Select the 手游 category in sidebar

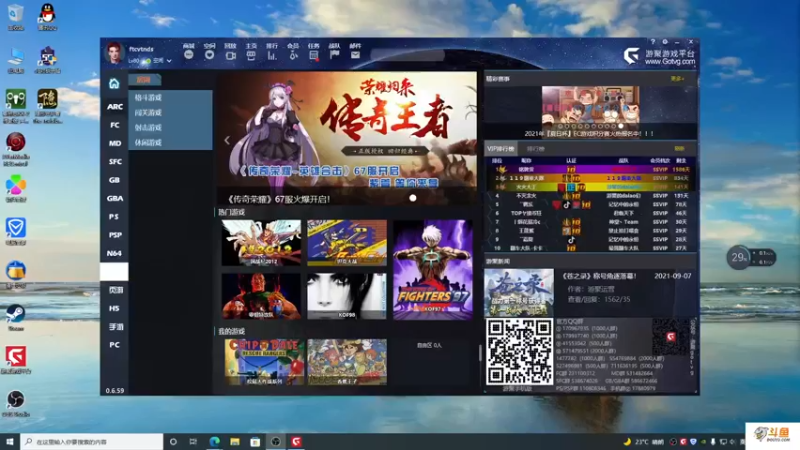(x=116, y=327)
